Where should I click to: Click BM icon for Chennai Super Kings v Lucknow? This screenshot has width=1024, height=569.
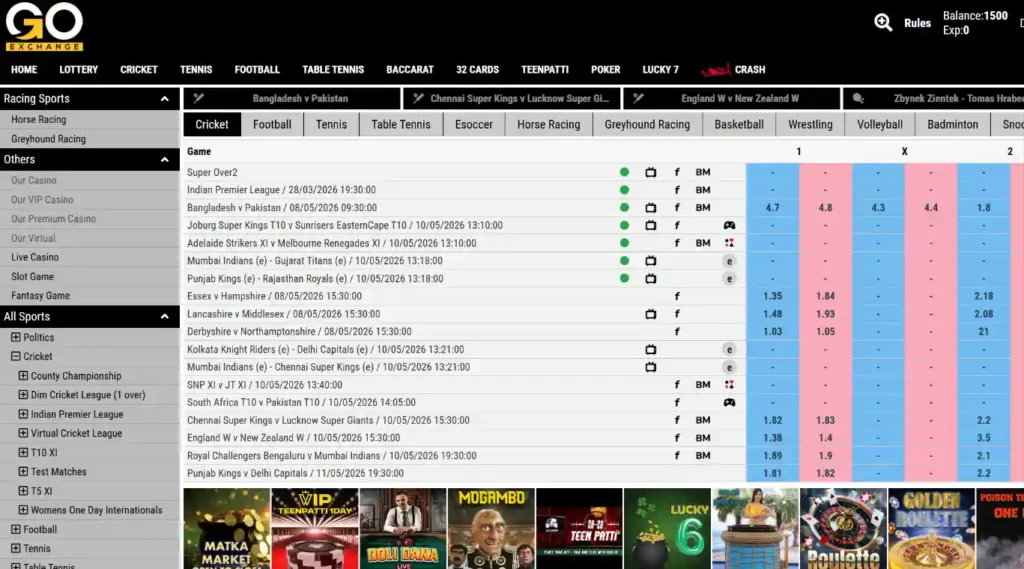[703, 420]
